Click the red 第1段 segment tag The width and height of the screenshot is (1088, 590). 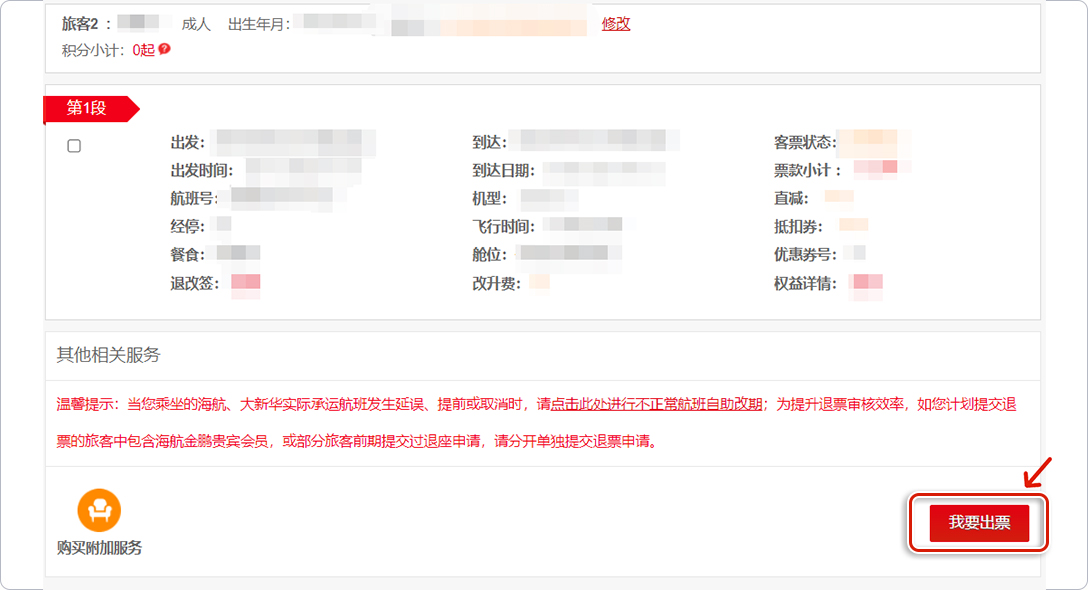(88, 109)
